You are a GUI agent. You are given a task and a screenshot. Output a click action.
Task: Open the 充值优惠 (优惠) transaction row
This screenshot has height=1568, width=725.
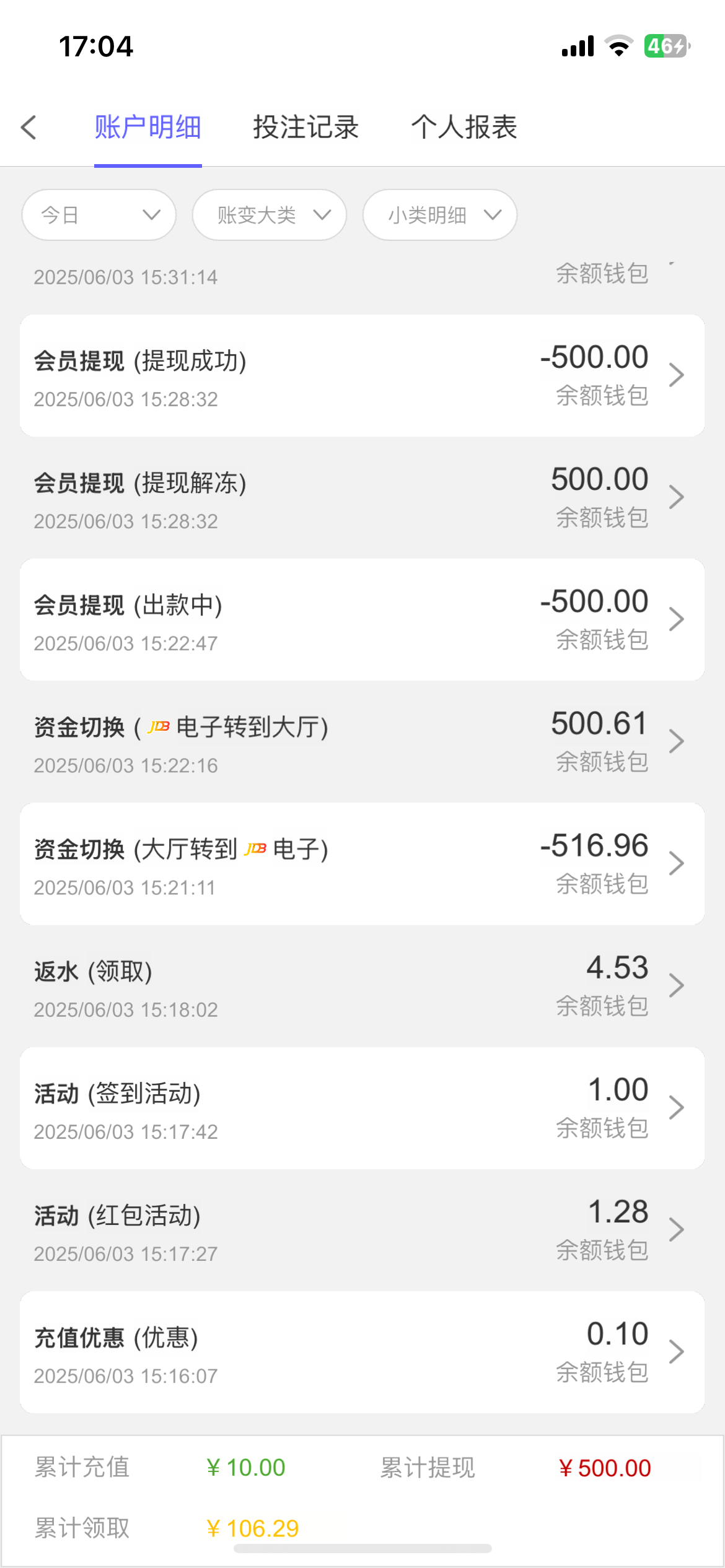tap(362, 1352)
